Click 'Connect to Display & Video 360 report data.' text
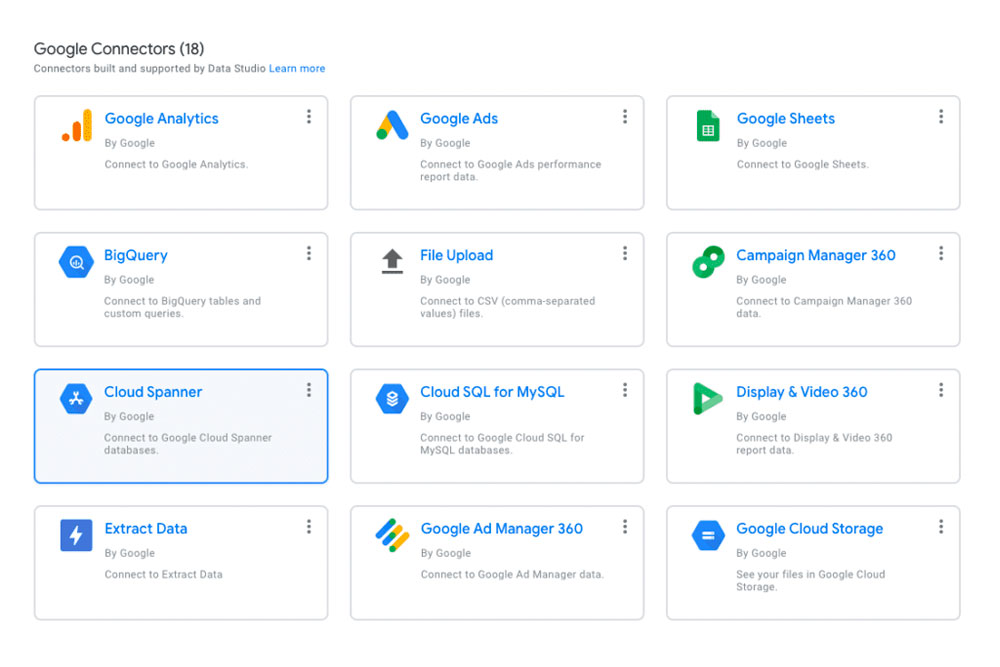This screenshot has width=1000, height=667. click(814, 444)
